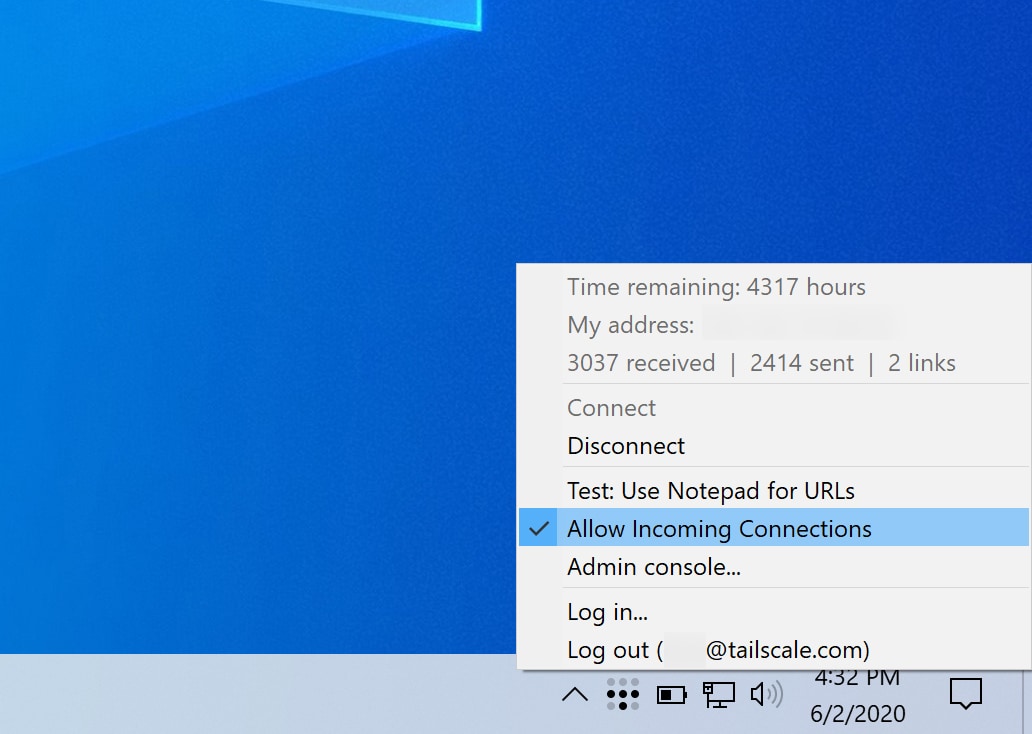The width and height of the screenshot is (1032, 734).
Task: Open the network connection tray icon
Action: coord(718,694)
